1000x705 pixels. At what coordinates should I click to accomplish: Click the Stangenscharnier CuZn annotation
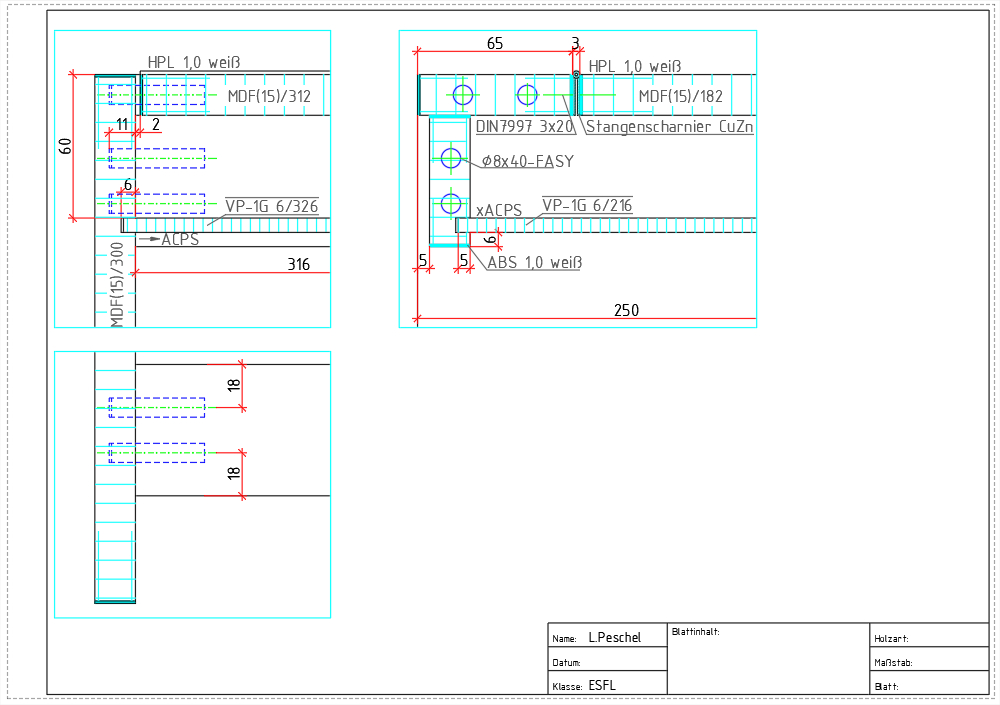click(x=669, y=127)
